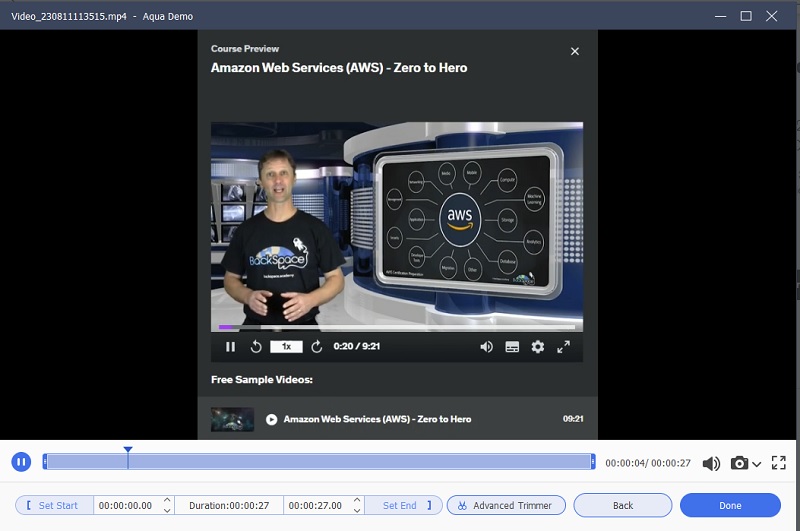The image size is (800, 531).
Task: Mute the course player volume icon
Action: point(486,347)
